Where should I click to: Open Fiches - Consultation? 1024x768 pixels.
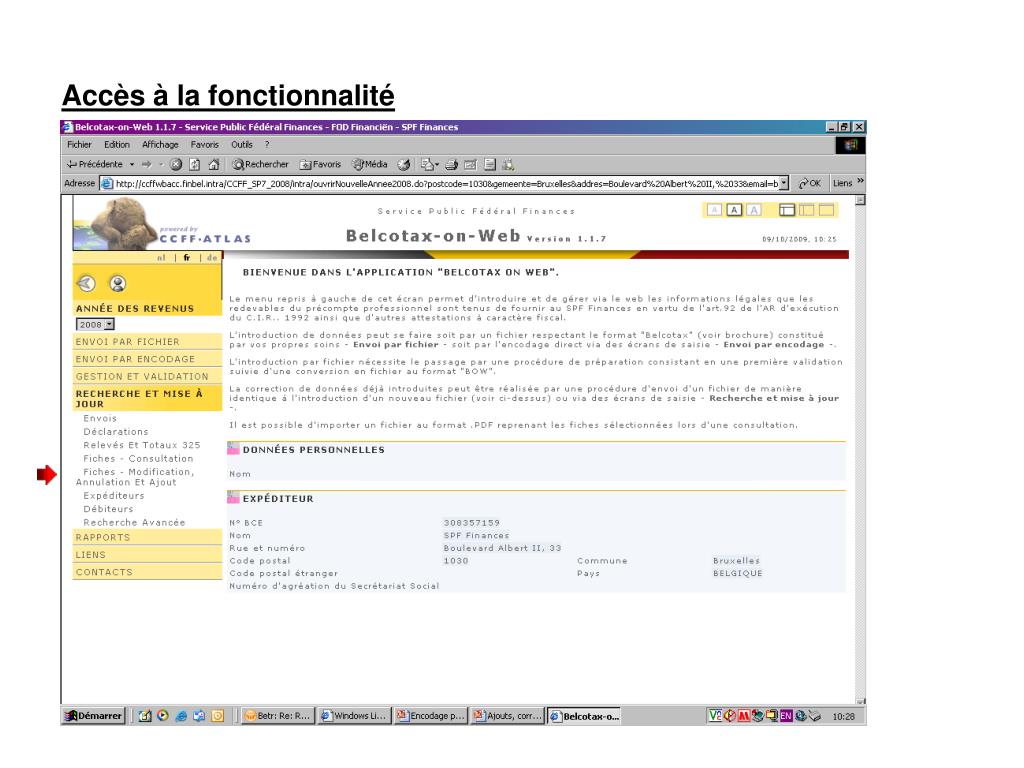(138, 458)
